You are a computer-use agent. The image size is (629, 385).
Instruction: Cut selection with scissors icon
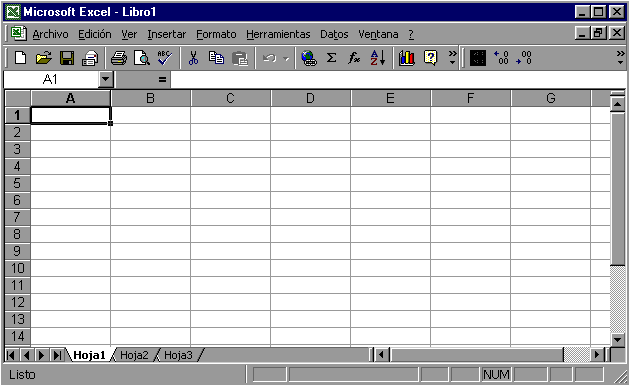point(193,58)
